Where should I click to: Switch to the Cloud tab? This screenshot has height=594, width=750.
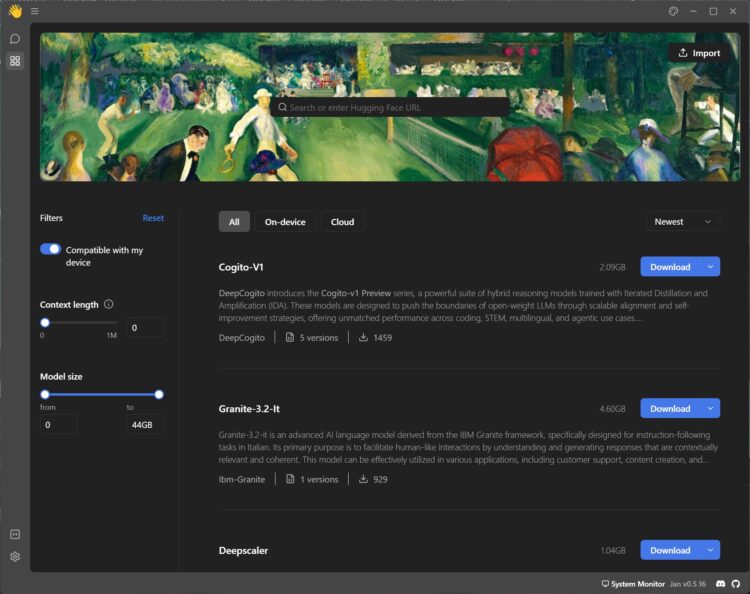(x=342, y=222)
